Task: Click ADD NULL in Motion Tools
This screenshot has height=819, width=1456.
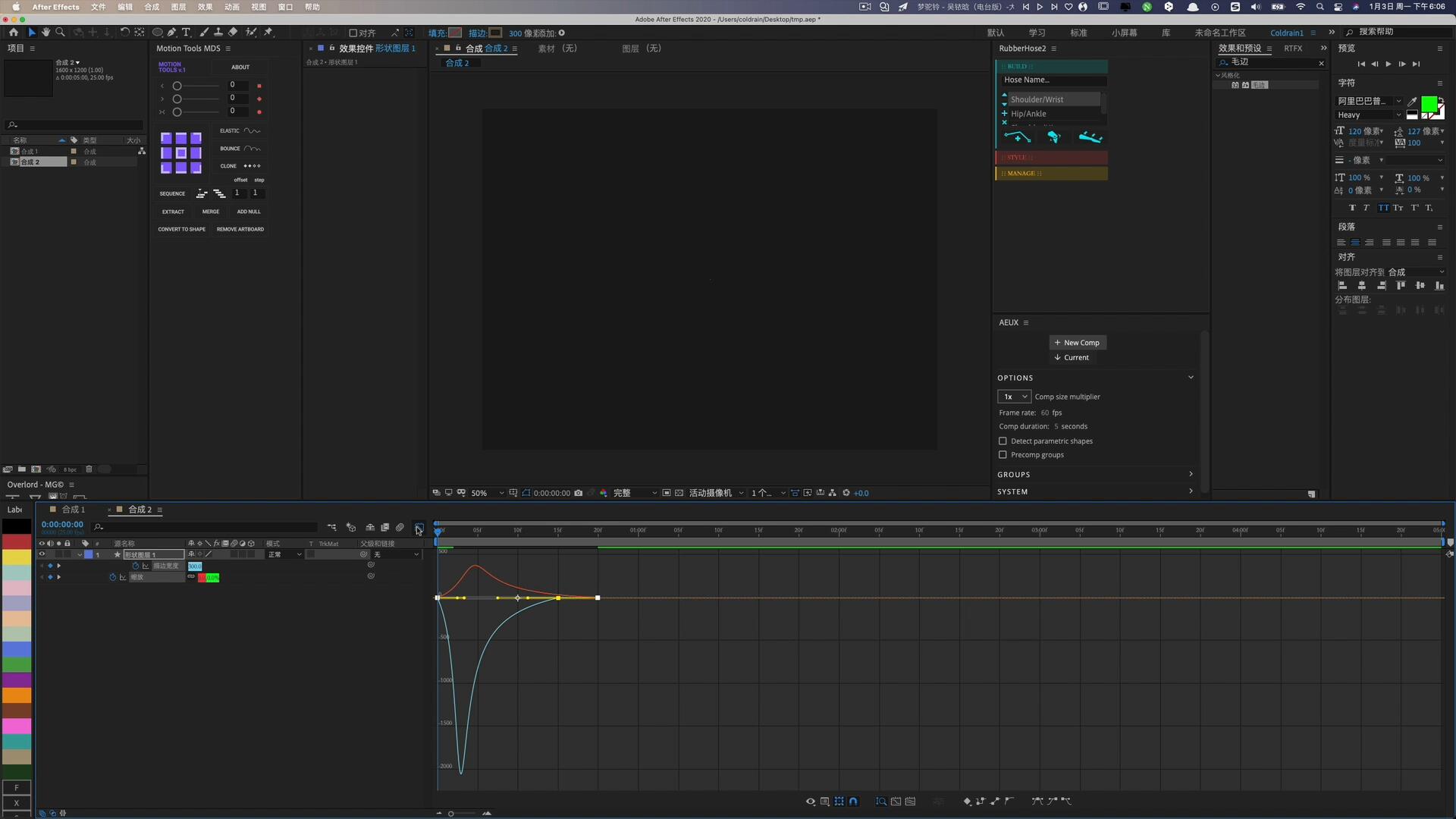Action: point(249,212)
